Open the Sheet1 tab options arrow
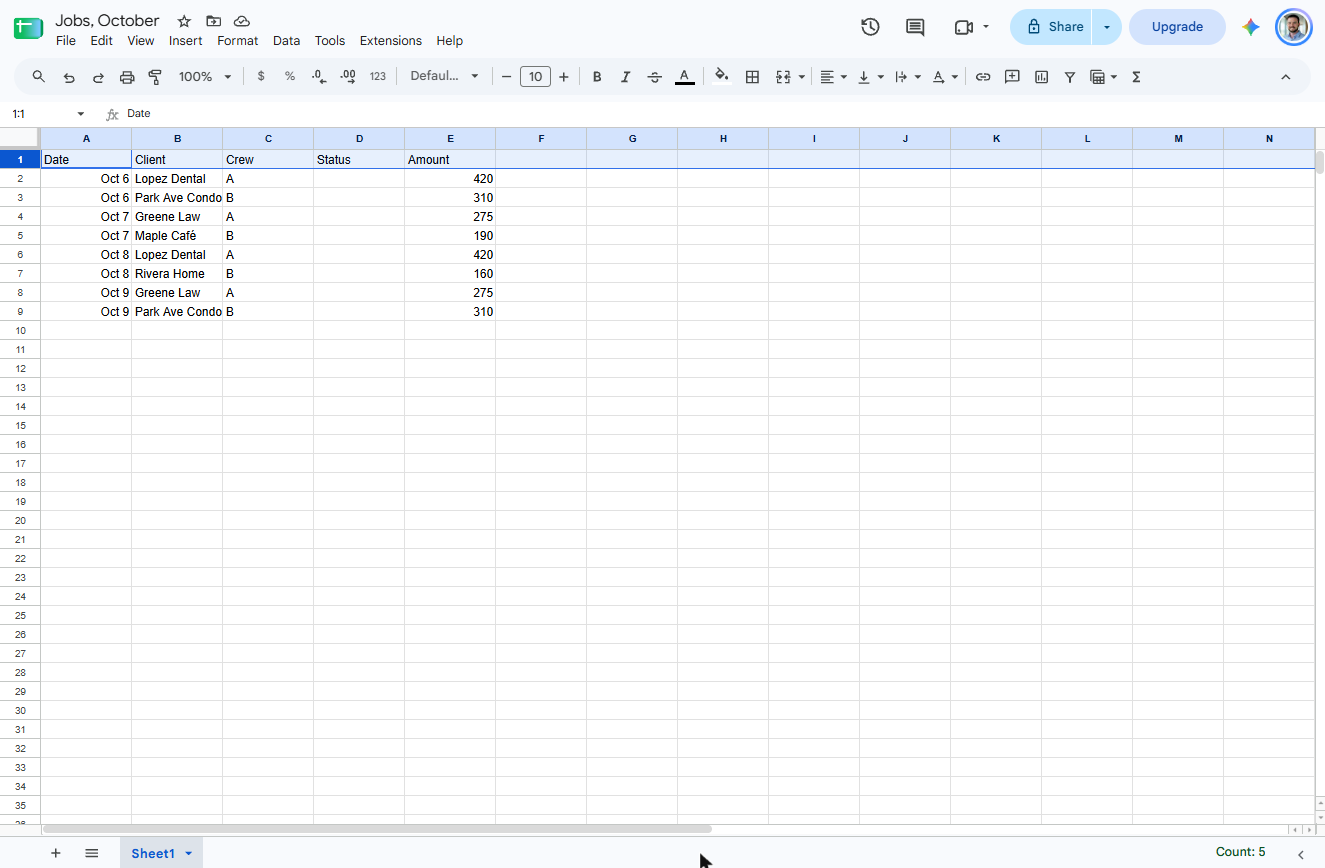1325x868 pixels. coord(188,853)
